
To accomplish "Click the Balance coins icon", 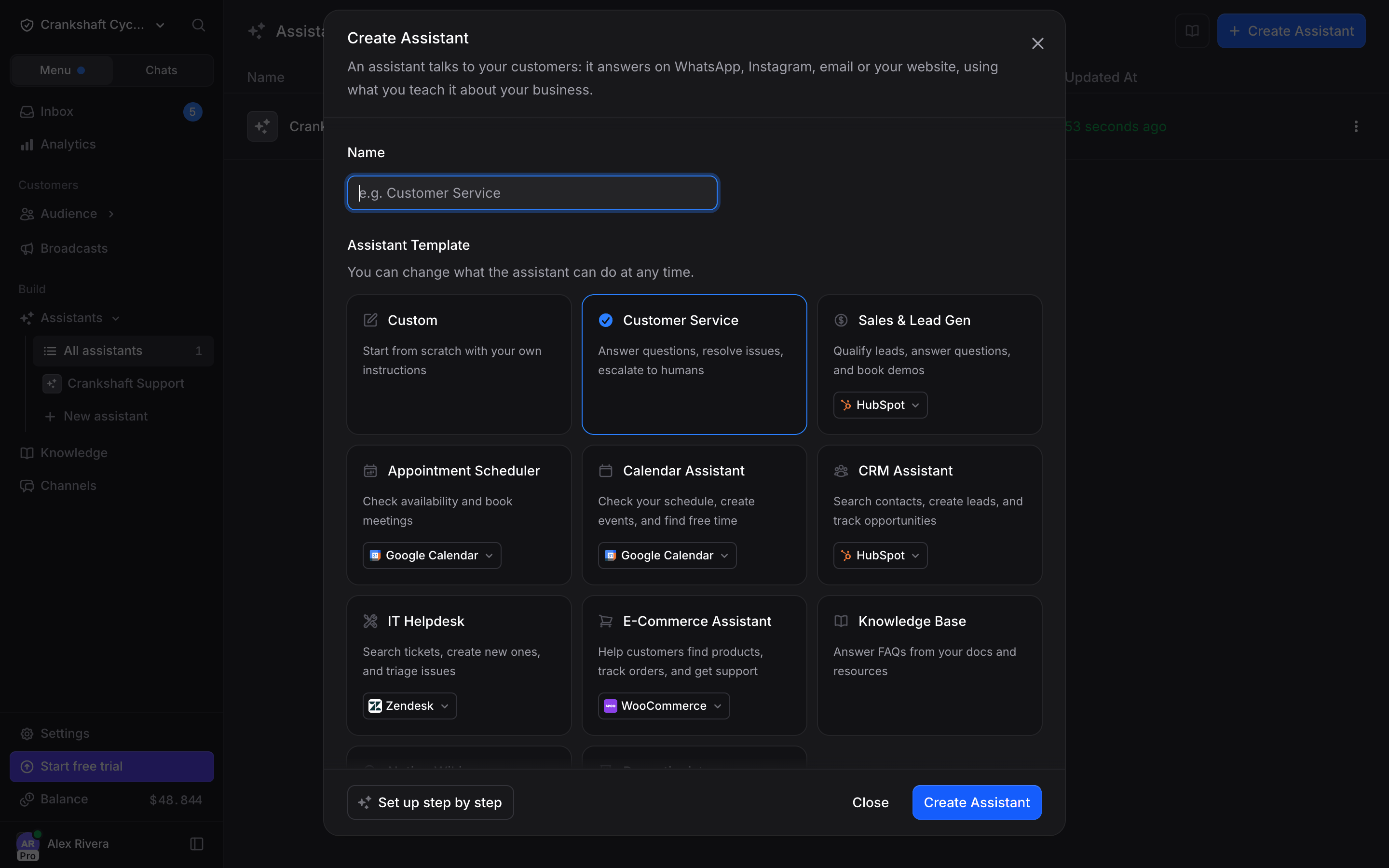I will point(27,799).
